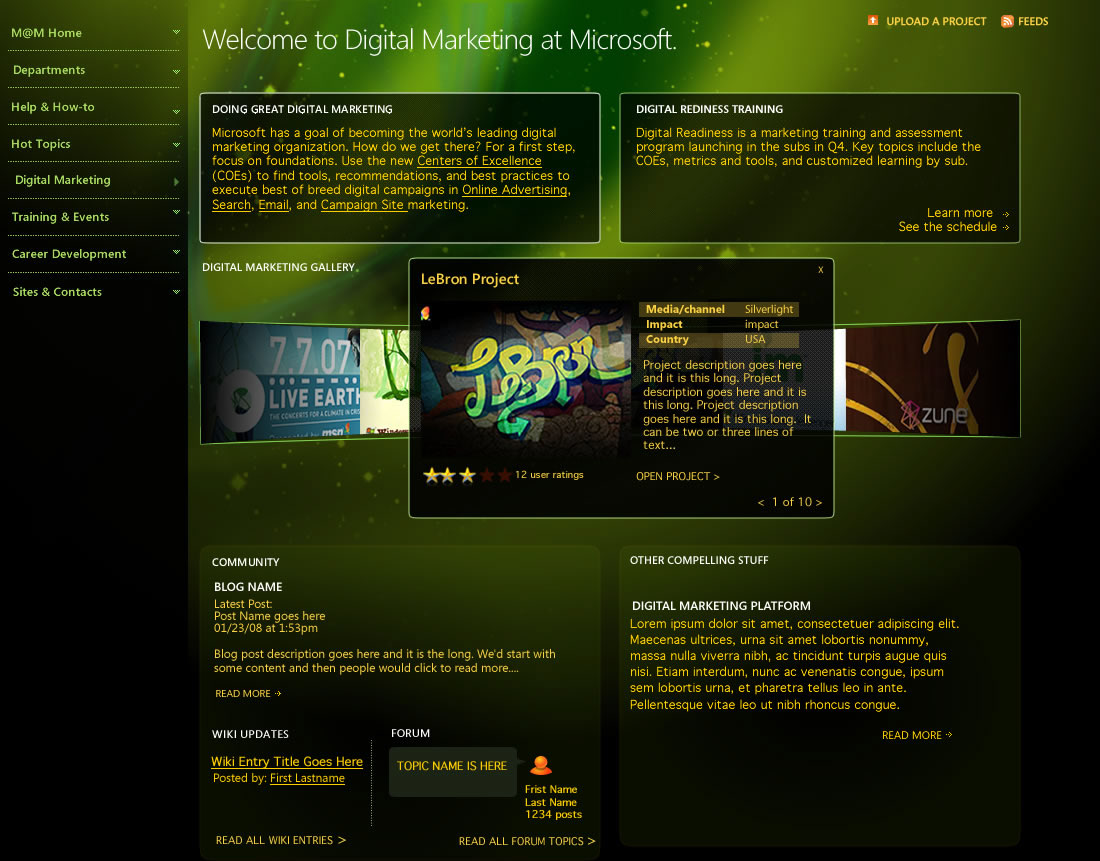Follow the Online Advertising link
The image size is (1100, 861).
click(x=514, y=190)
